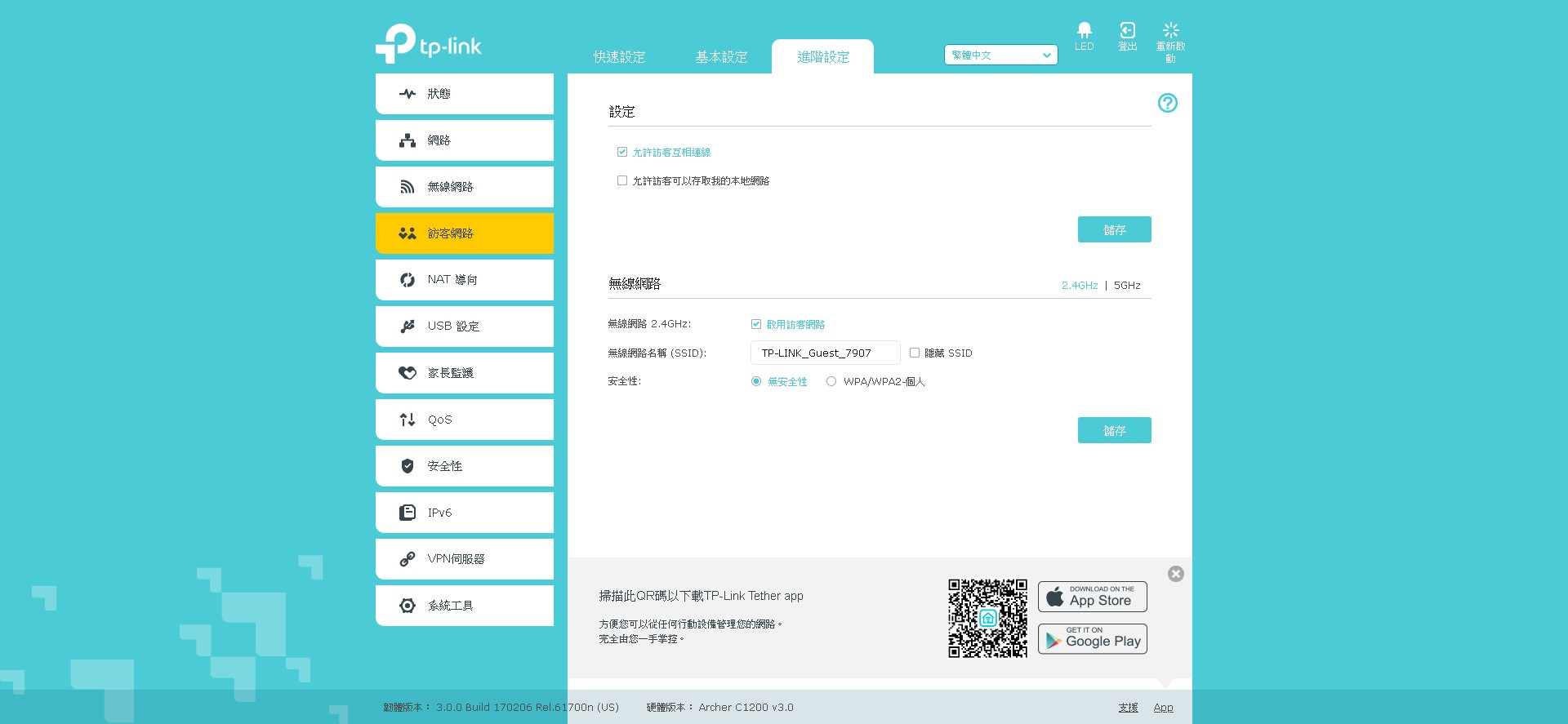Screen dimensions: 1568x724
Task: Open 無線網路 sidebar menu item
Action: 465,187
